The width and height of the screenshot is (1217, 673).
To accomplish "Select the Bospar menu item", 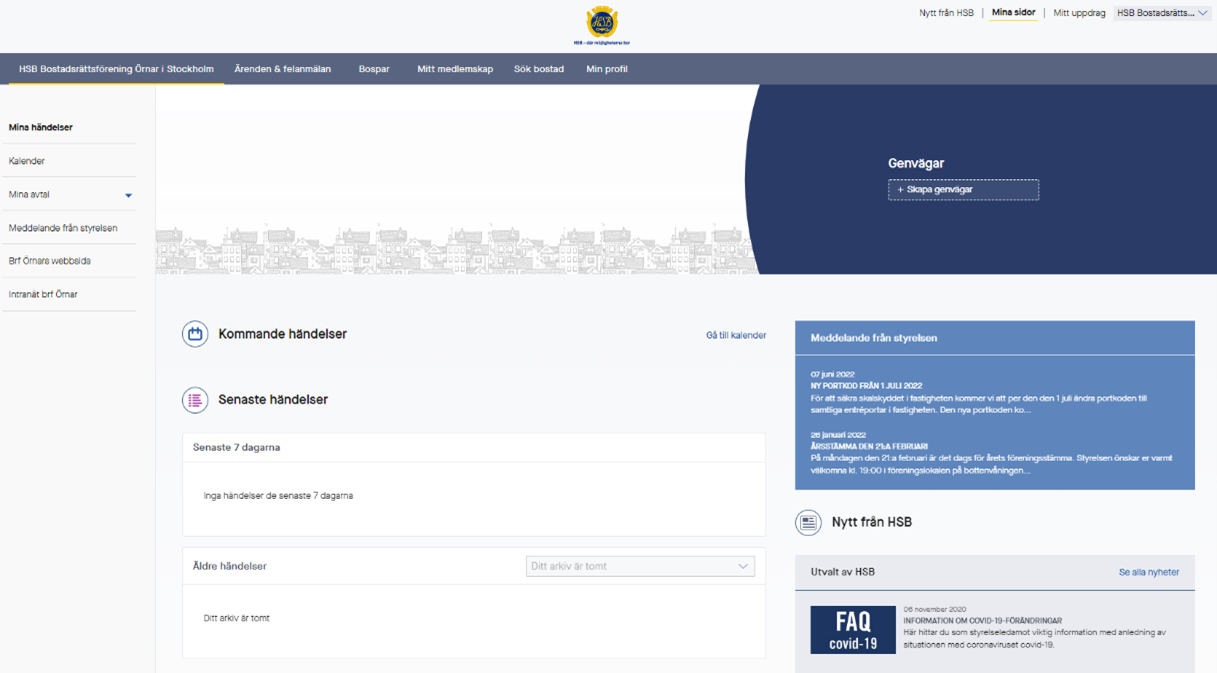I will click(374, 69).
